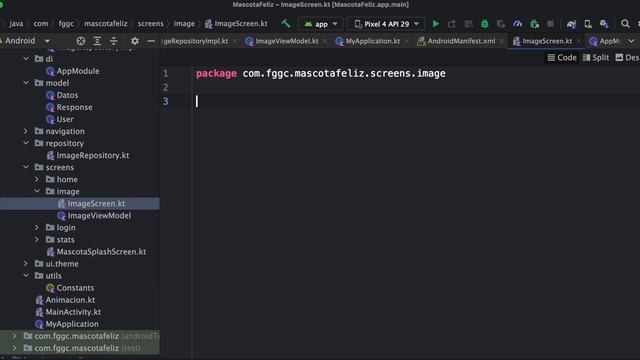
Task: Attach debugger to Android process icon
Action: (534, 24)
